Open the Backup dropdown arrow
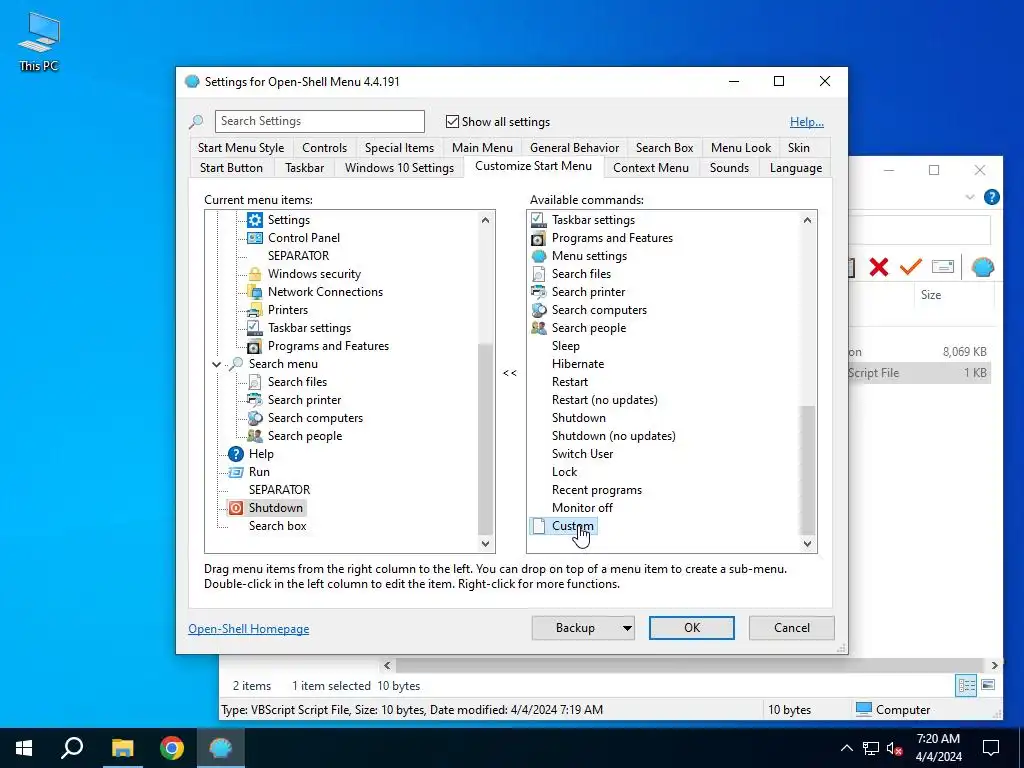Screen dimensions: 1024x768 pos(627,628)
